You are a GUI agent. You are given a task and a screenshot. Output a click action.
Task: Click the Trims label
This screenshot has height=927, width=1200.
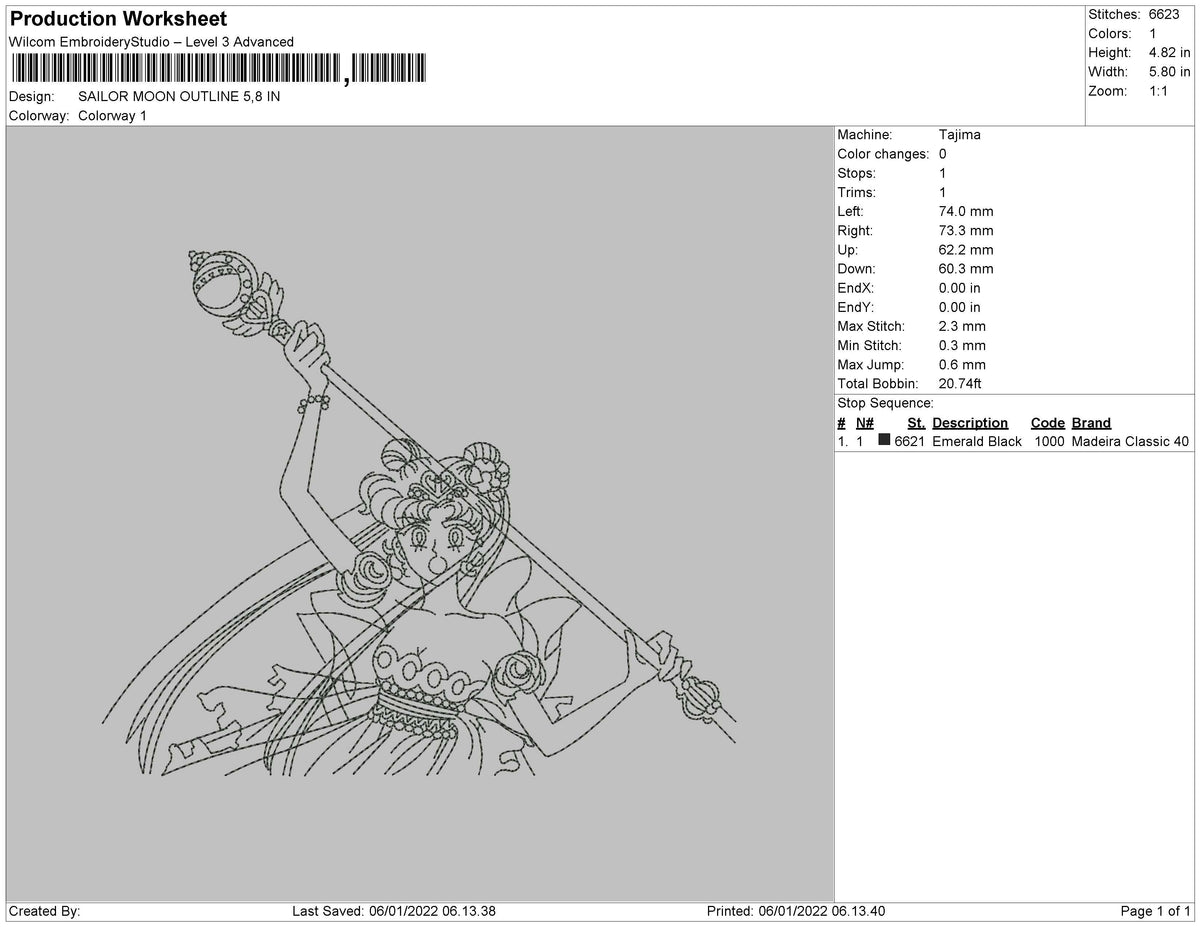(857, 192)
